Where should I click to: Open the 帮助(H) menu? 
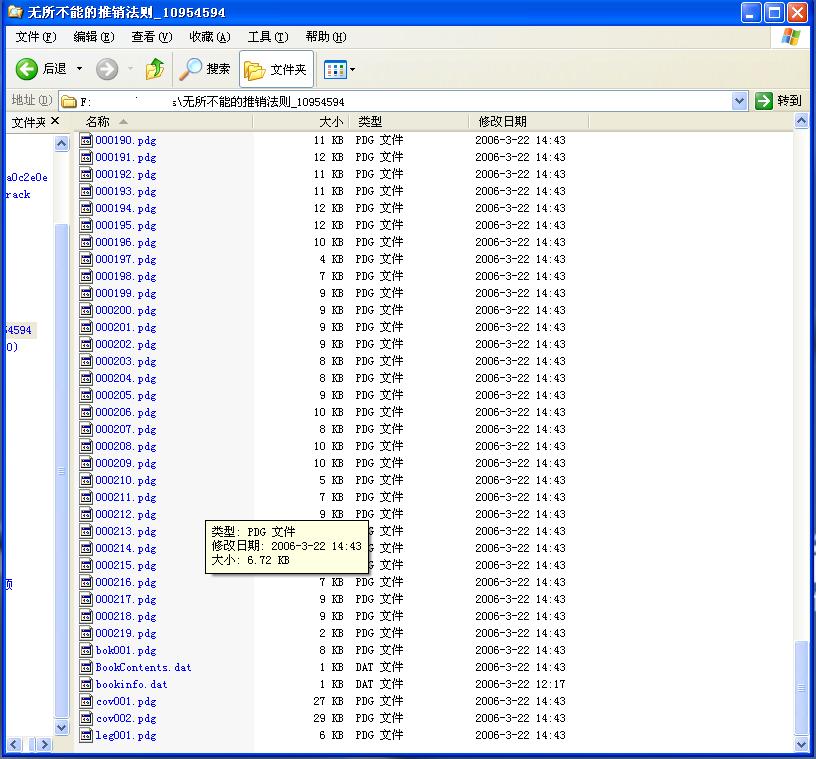326,37
